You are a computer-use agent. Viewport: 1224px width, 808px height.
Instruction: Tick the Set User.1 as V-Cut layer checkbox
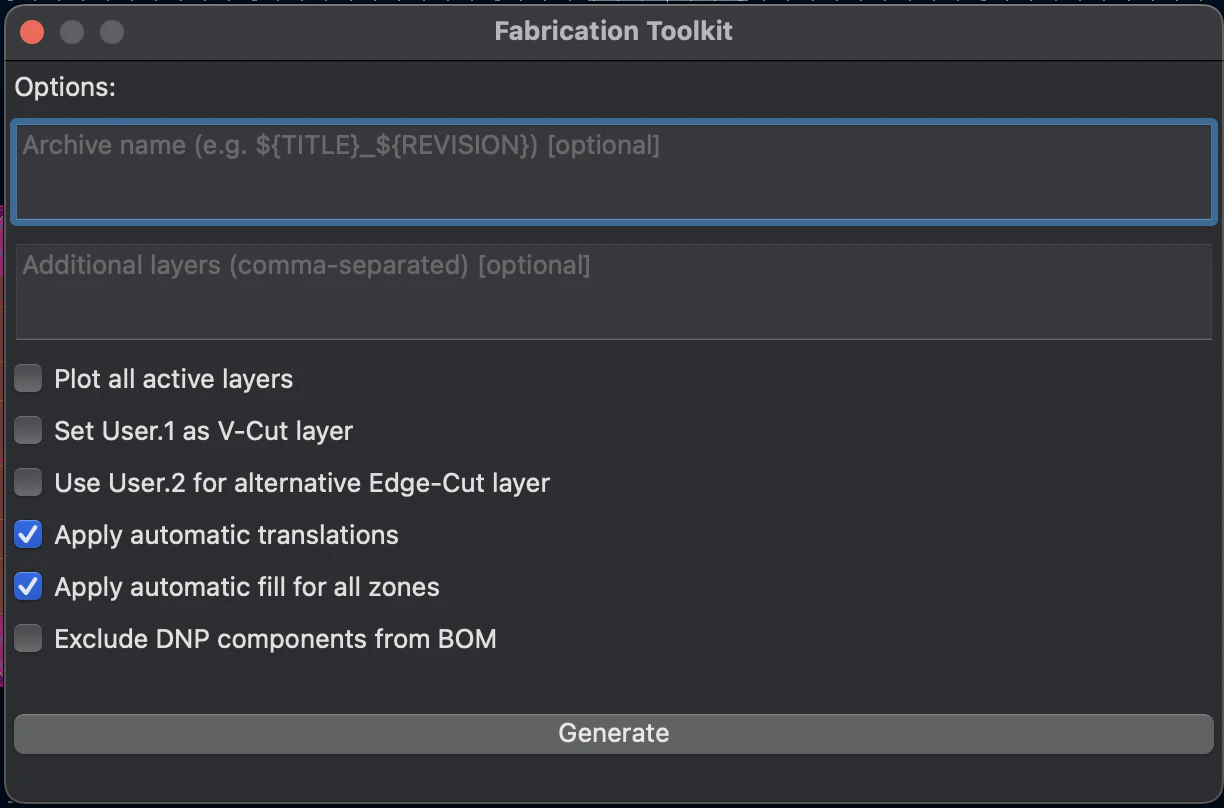[x=28, y=431]
